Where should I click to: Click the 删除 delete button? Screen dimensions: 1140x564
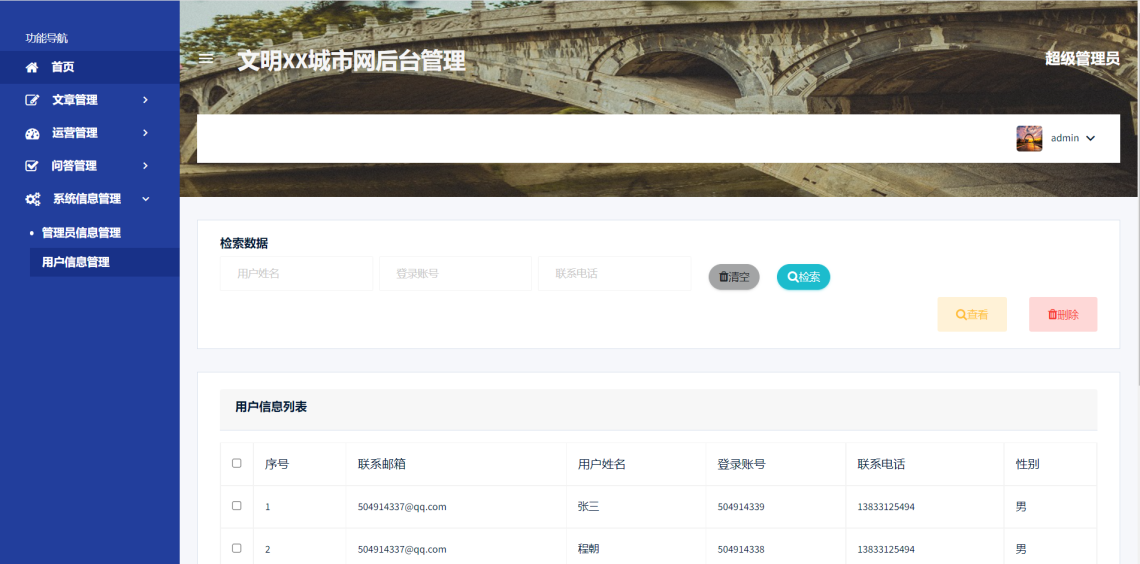pyautogui.click(x=1063, y=315)
